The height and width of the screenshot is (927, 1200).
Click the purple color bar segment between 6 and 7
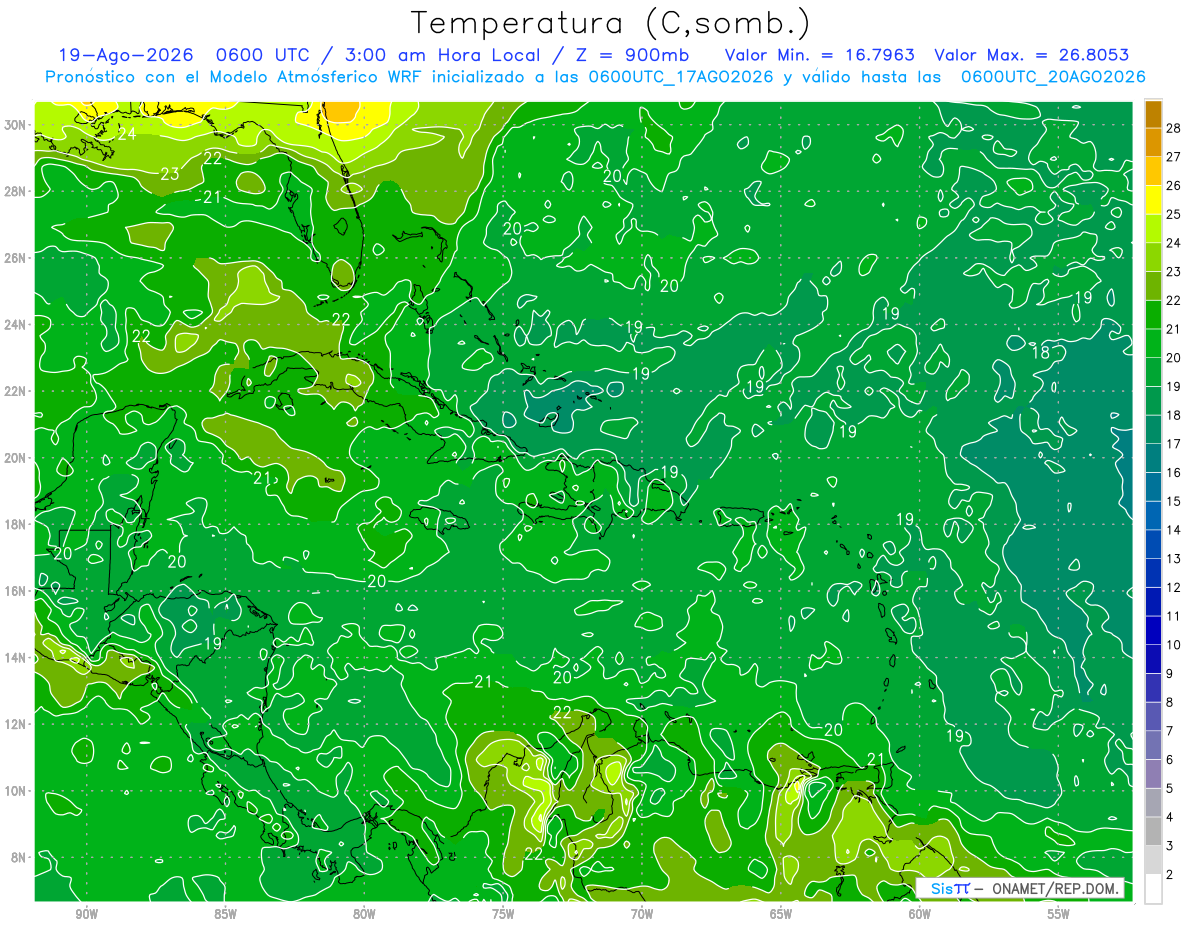point(1153,746)
